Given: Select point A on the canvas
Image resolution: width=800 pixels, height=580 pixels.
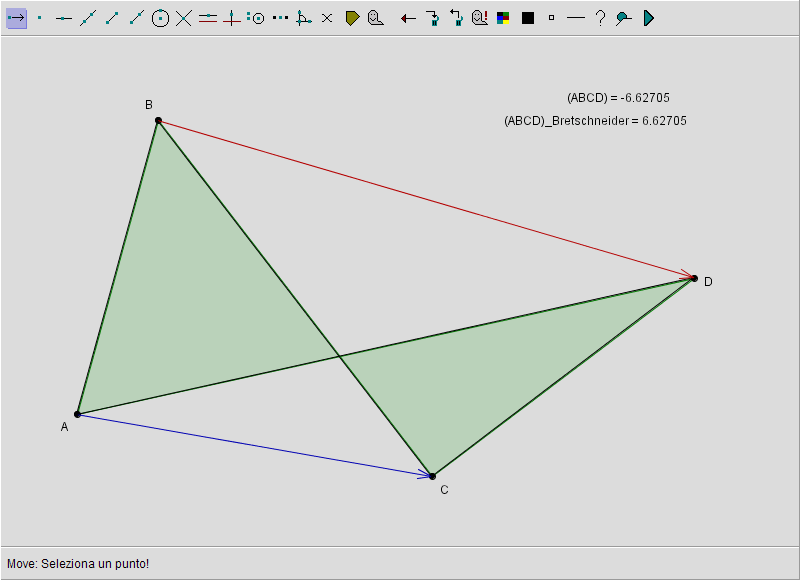Looking at the screenshot, I should (78, 414).
